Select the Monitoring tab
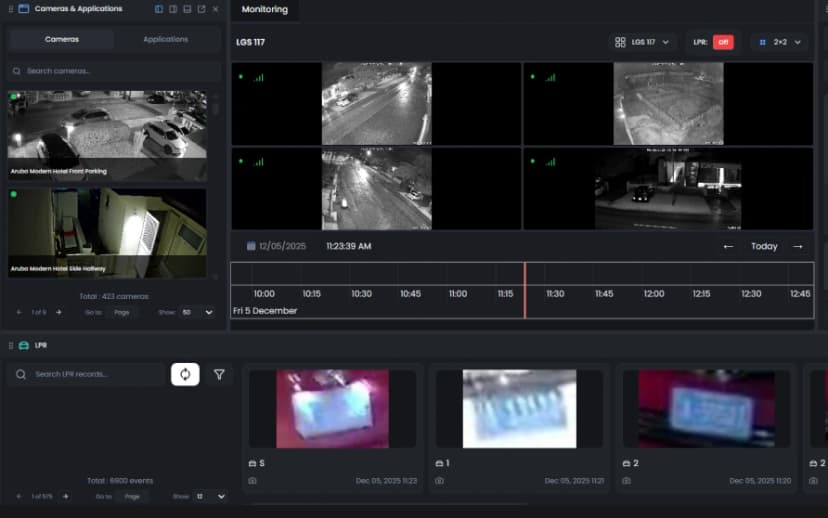 click(x=265, y=10)
